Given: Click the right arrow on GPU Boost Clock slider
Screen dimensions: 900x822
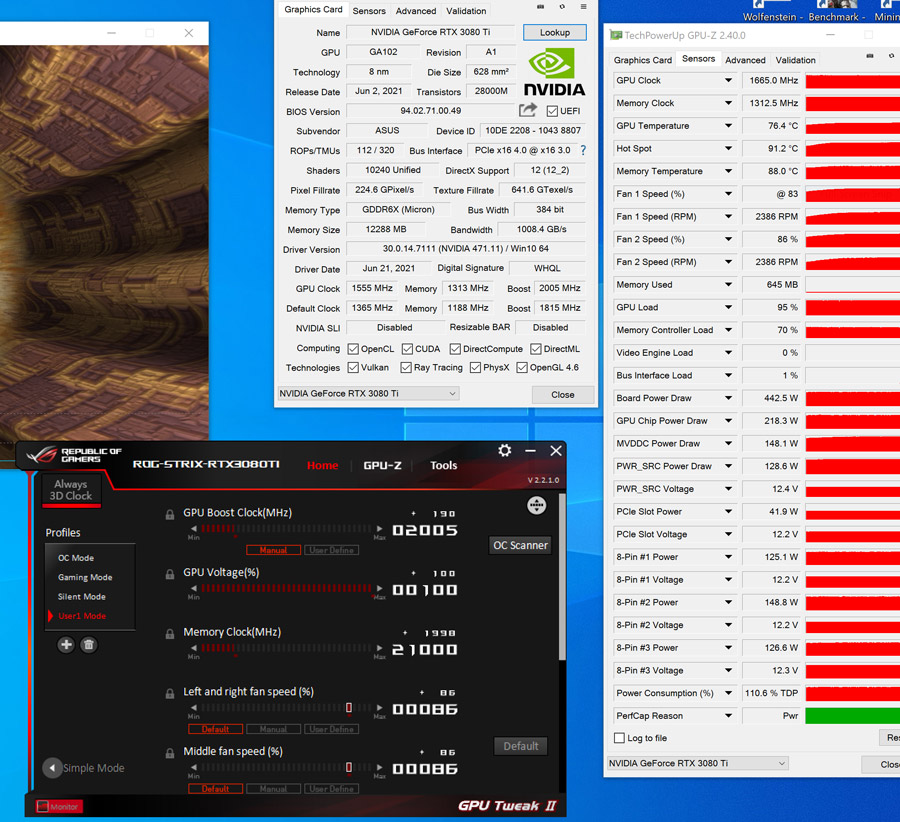Looking at the screenshot, I should [379, 528].
